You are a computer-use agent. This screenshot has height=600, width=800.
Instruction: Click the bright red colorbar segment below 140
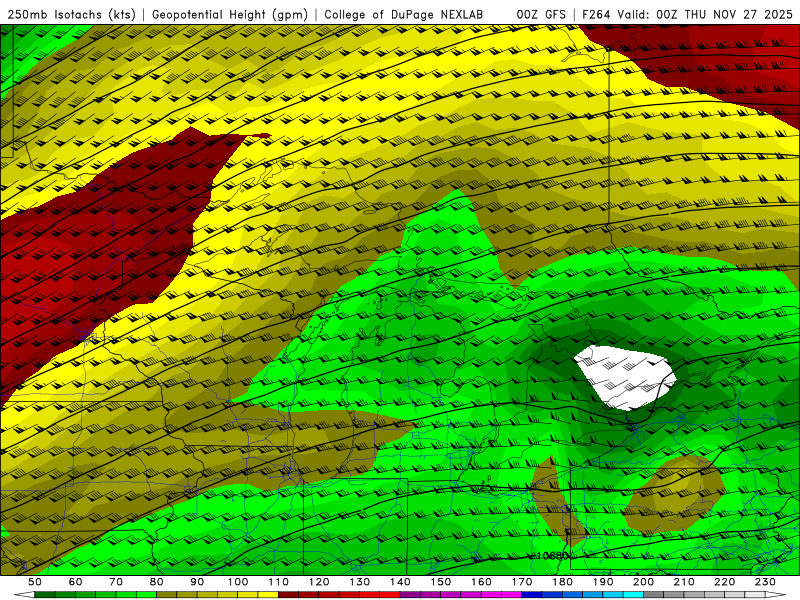point(390,595)
